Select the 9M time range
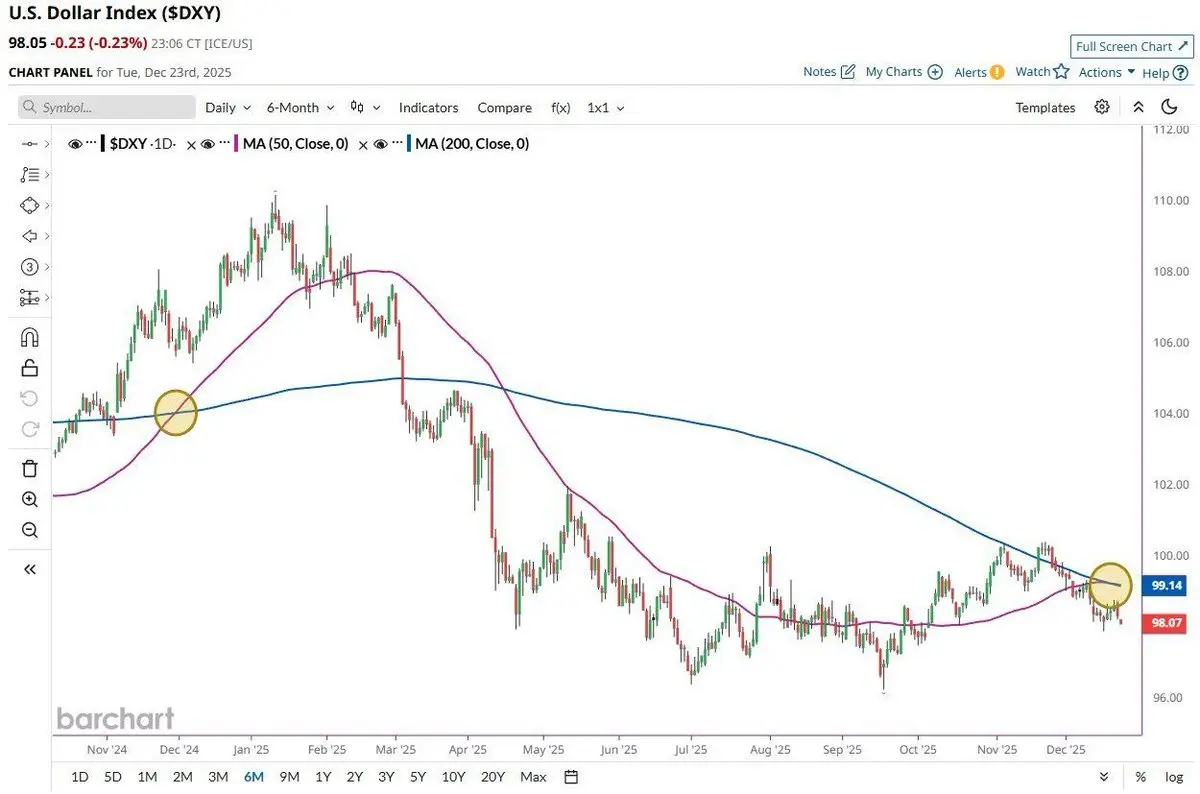The width and height of the screenshot is (1200, 794). [x=290, y=777]
